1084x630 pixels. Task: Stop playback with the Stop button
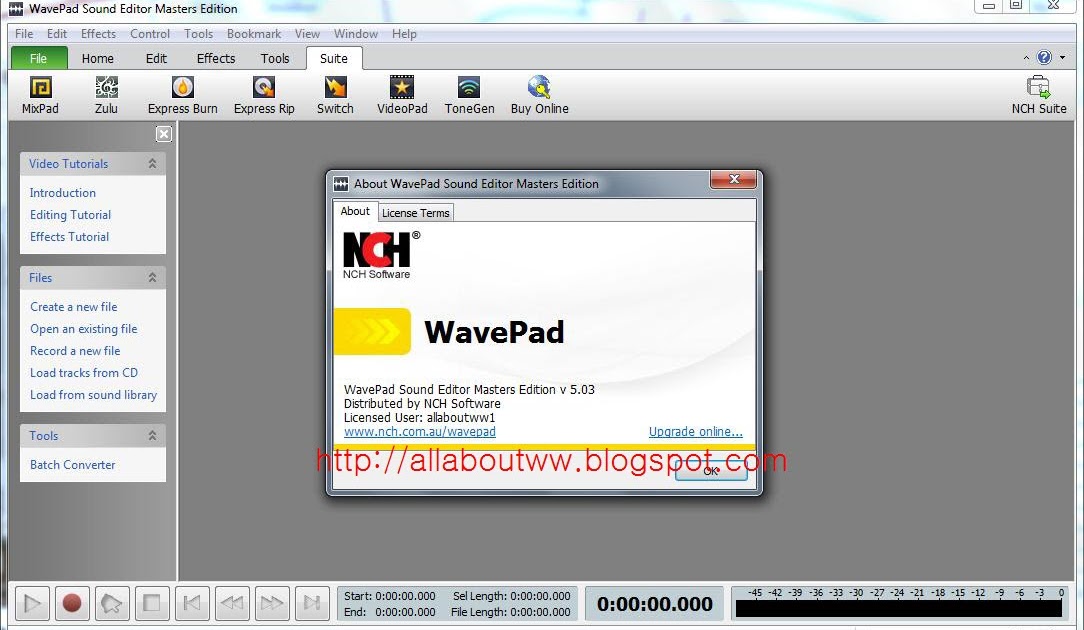(x=152, y=604)
